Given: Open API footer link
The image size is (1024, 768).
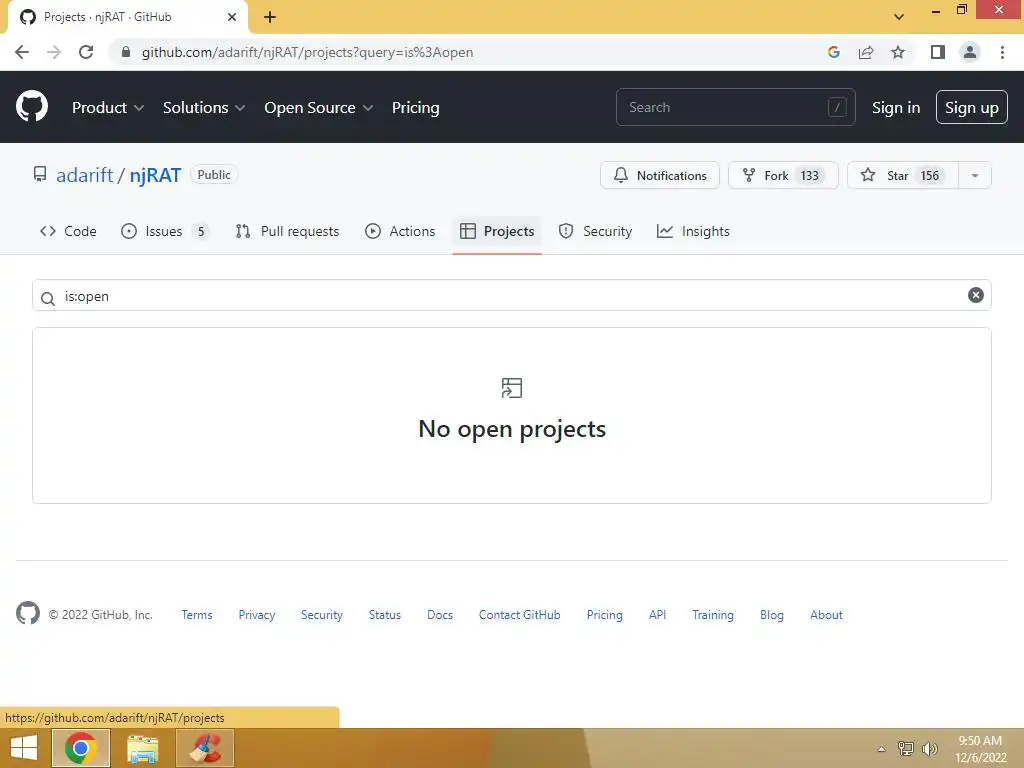Looking at the screenshot, I should [657, 615].
